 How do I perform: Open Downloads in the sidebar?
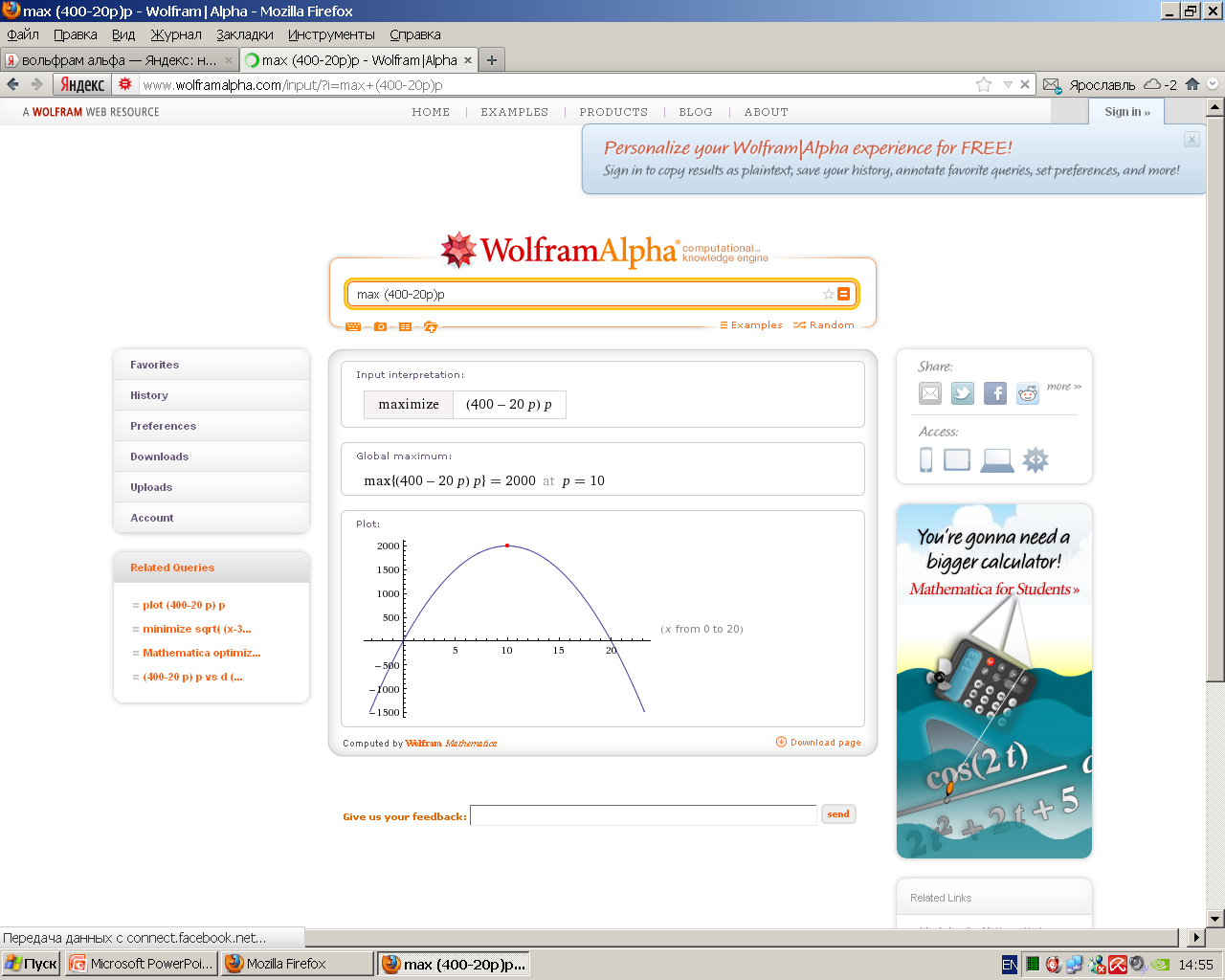tap(212, 457)
